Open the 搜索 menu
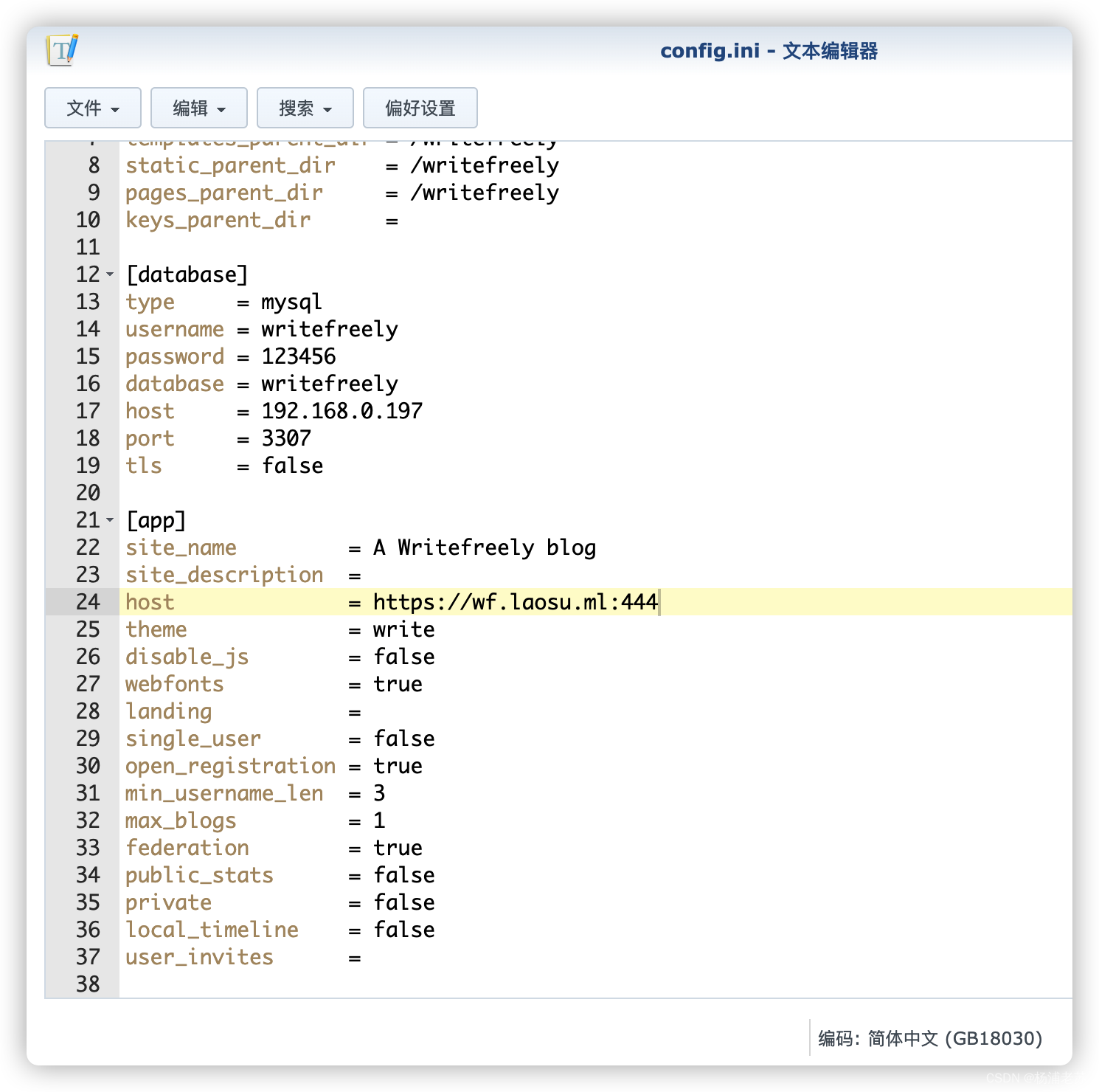 305,108
